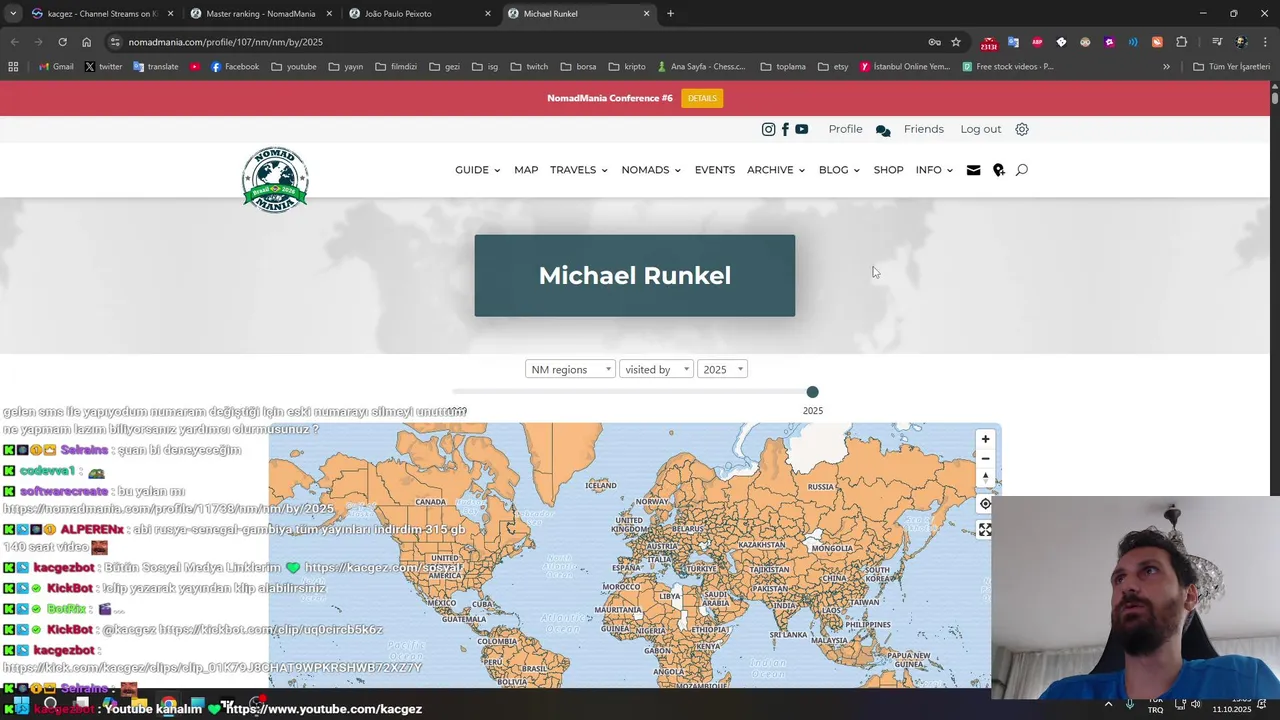Expand the ARCHIVE menu

click(x=776, y=170)
